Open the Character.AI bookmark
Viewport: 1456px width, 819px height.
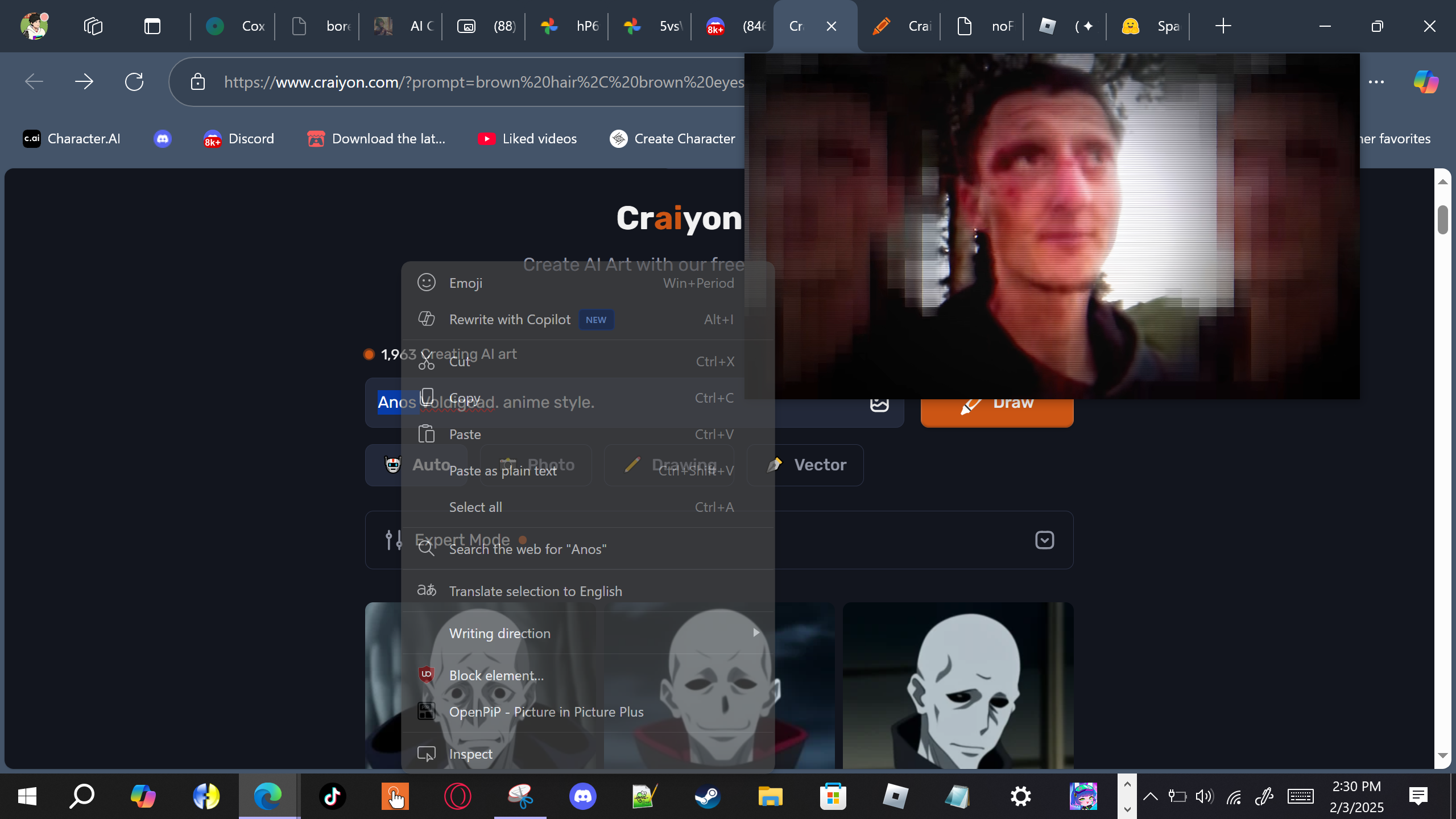[x=72, y=139]
